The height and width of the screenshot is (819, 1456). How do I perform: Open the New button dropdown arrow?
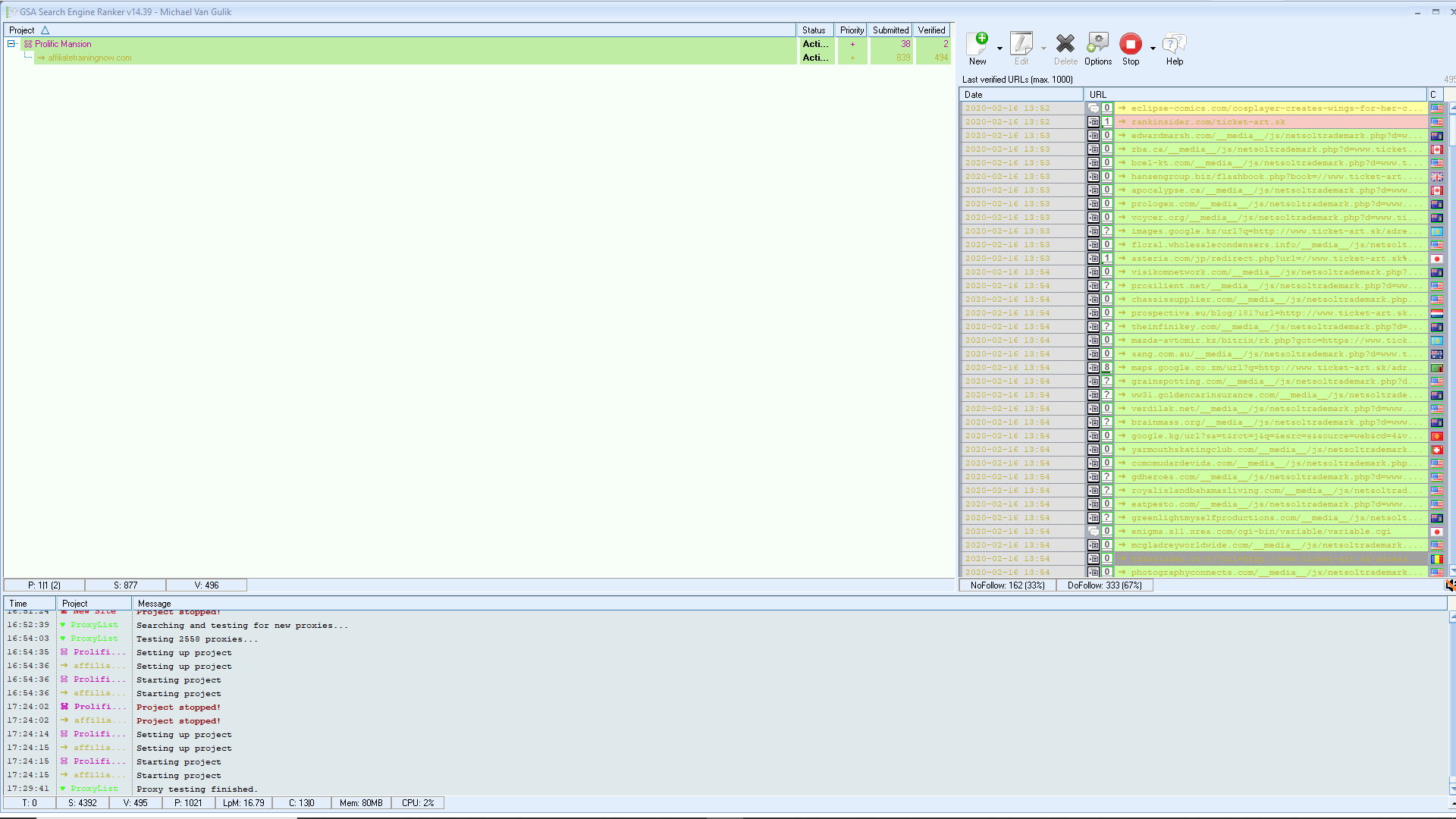click(x=999, y=49)
